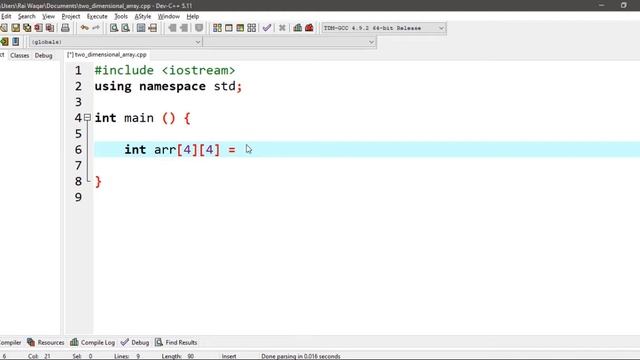Switch to the Debug tab in left panel

(x=43, y=56)
